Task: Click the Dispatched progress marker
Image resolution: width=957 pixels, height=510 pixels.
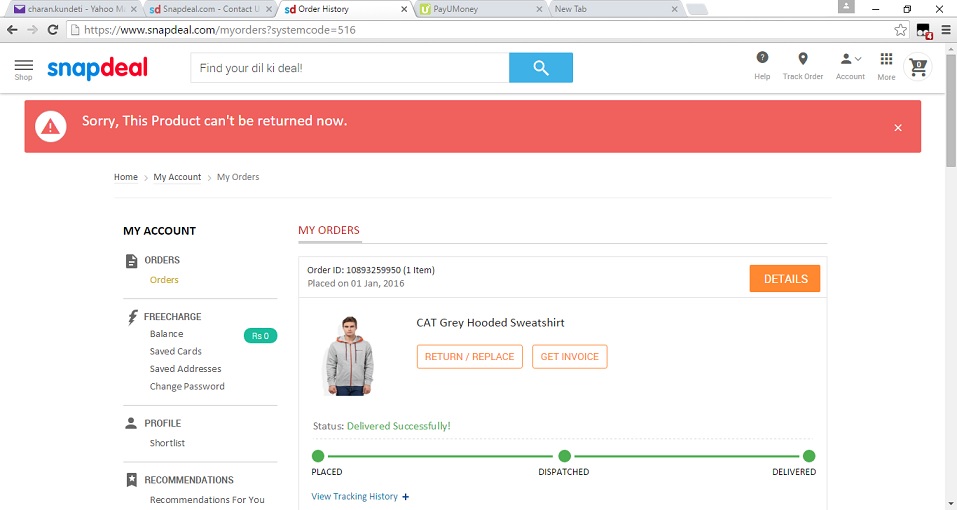Action: [564, 456]
